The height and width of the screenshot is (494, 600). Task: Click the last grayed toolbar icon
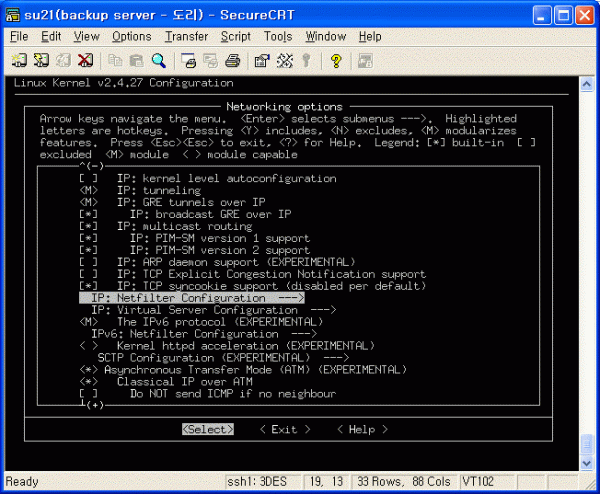(x=365, y=60)
